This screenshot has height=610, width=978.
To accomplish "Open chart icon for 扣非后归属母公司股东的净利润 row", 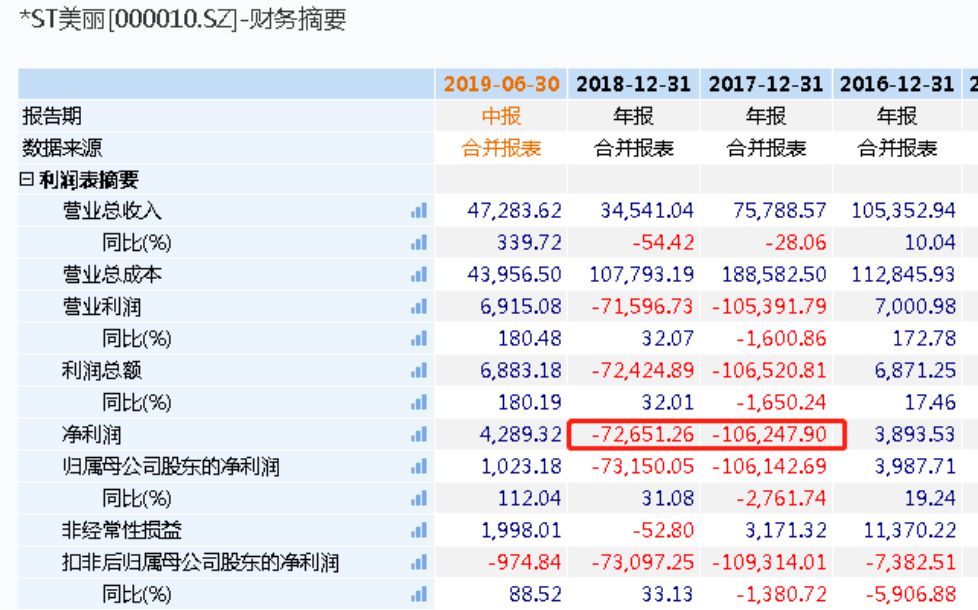I will (x=419, y=563).
